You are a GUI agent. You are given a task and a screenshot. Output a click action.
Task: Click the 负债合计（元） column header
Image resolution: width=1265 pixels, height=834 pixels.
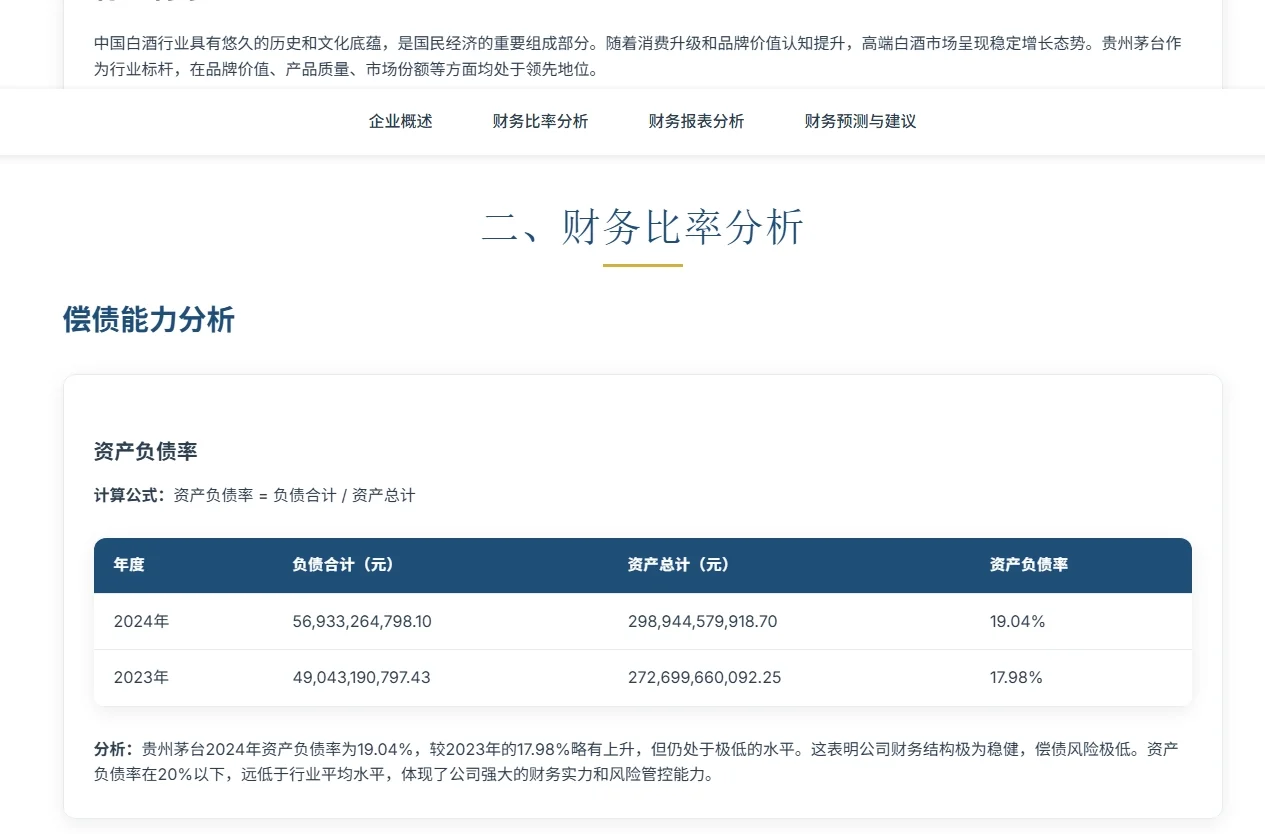click(x=343, y=565)
